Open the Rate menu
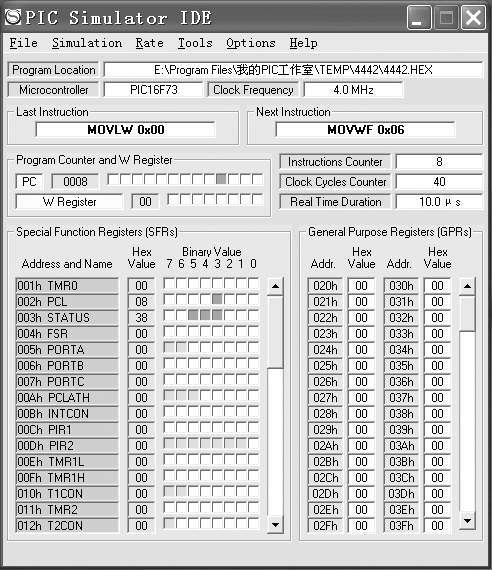Screen dimensions: 492x570 click(x=149, y=43)
